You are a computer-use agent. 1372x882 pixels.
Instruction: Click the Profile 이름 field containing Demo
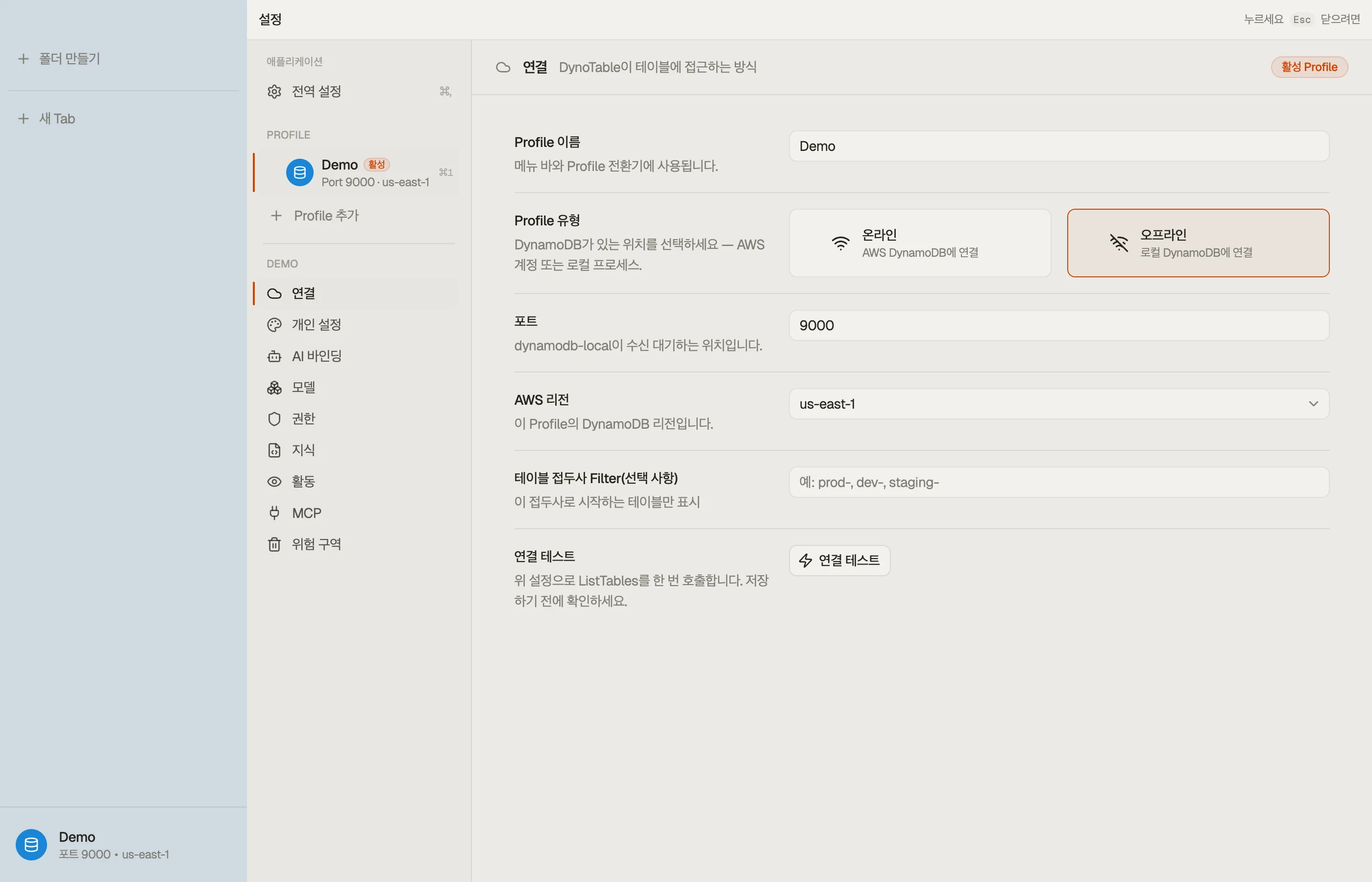1059,146
